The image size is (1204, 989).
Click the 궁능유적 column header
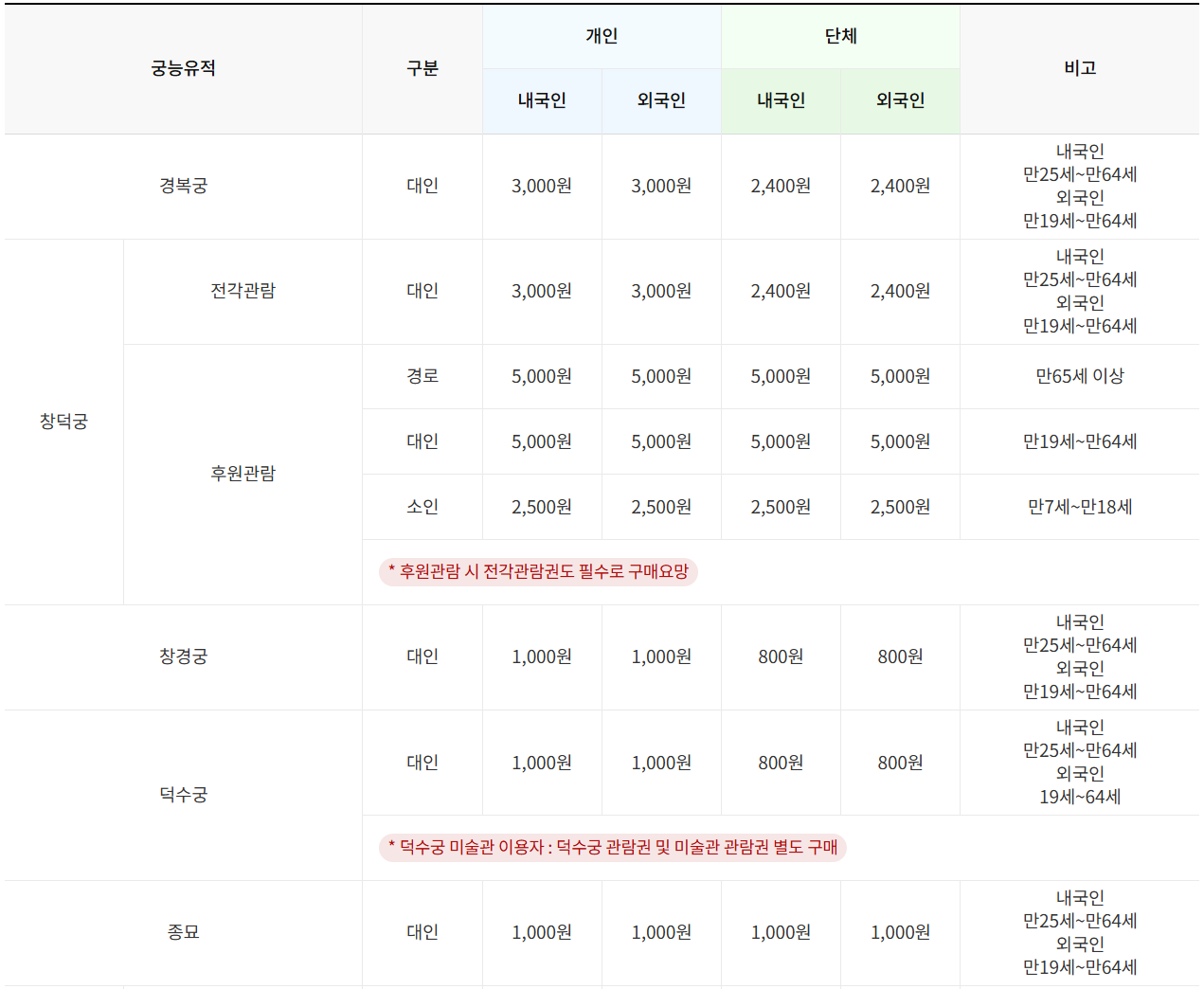coord(183,68)
